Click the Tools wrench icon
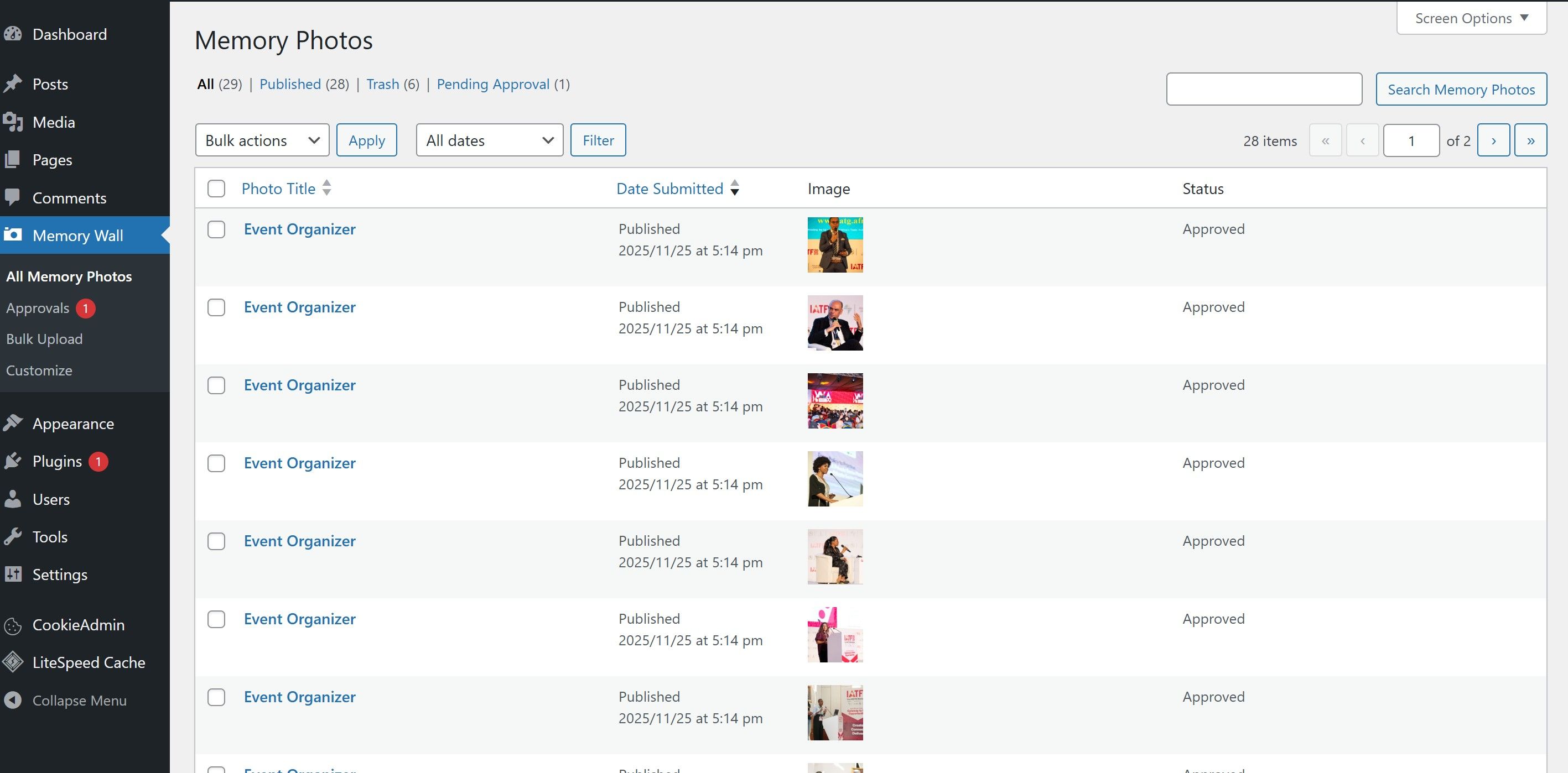The image size is (1568, 773). coord(13,536)
